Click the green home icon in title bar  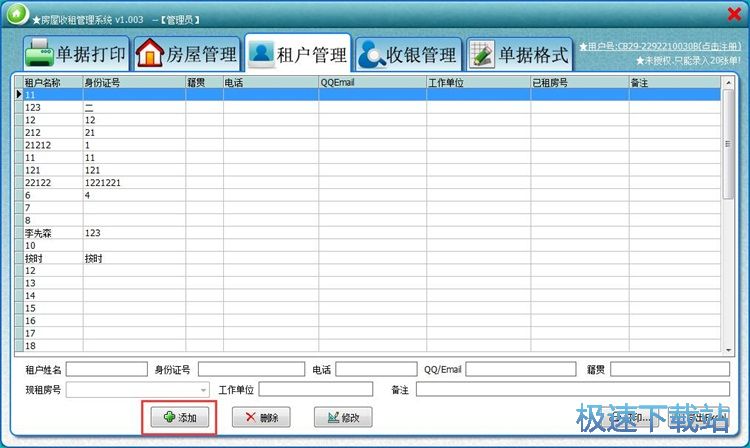coord(18,14)
